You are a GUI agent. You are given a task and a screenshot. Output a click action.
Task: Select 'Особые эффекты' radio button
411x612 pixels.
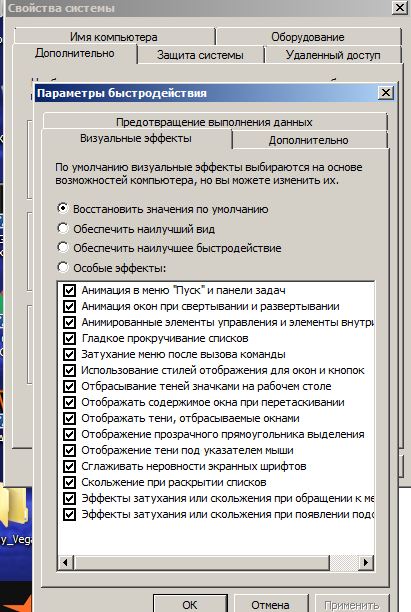pos(63,267)
